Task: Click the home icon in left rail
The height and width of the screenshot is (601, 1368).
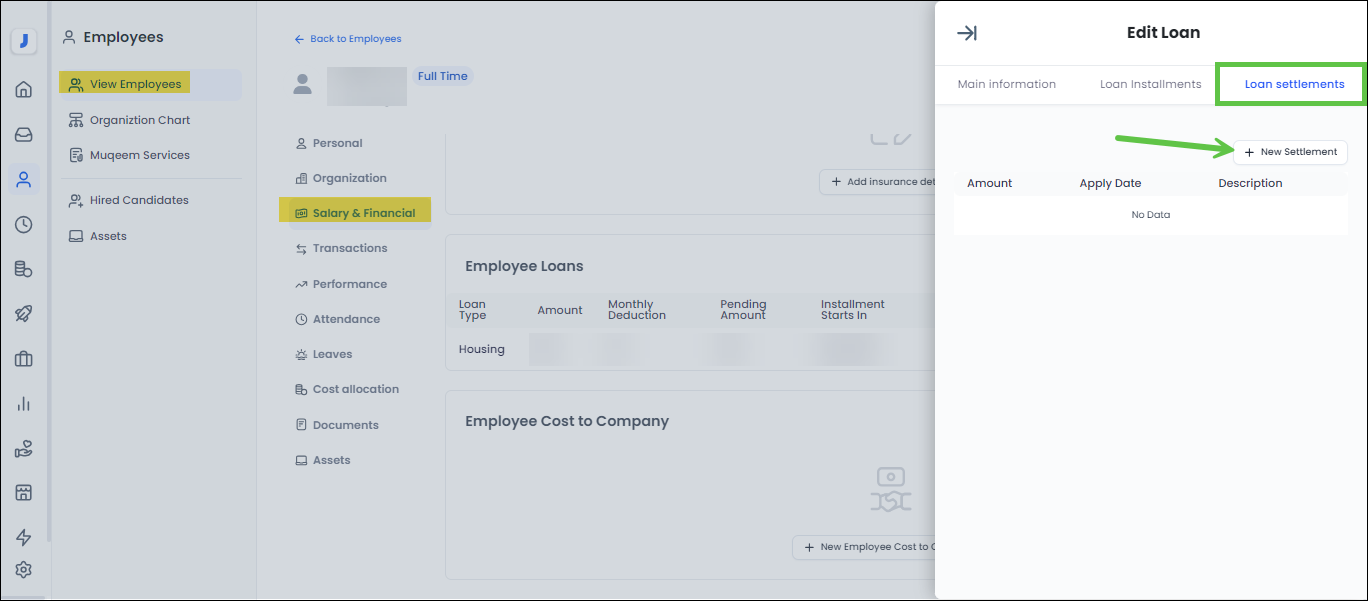Action: click(24, 90)
